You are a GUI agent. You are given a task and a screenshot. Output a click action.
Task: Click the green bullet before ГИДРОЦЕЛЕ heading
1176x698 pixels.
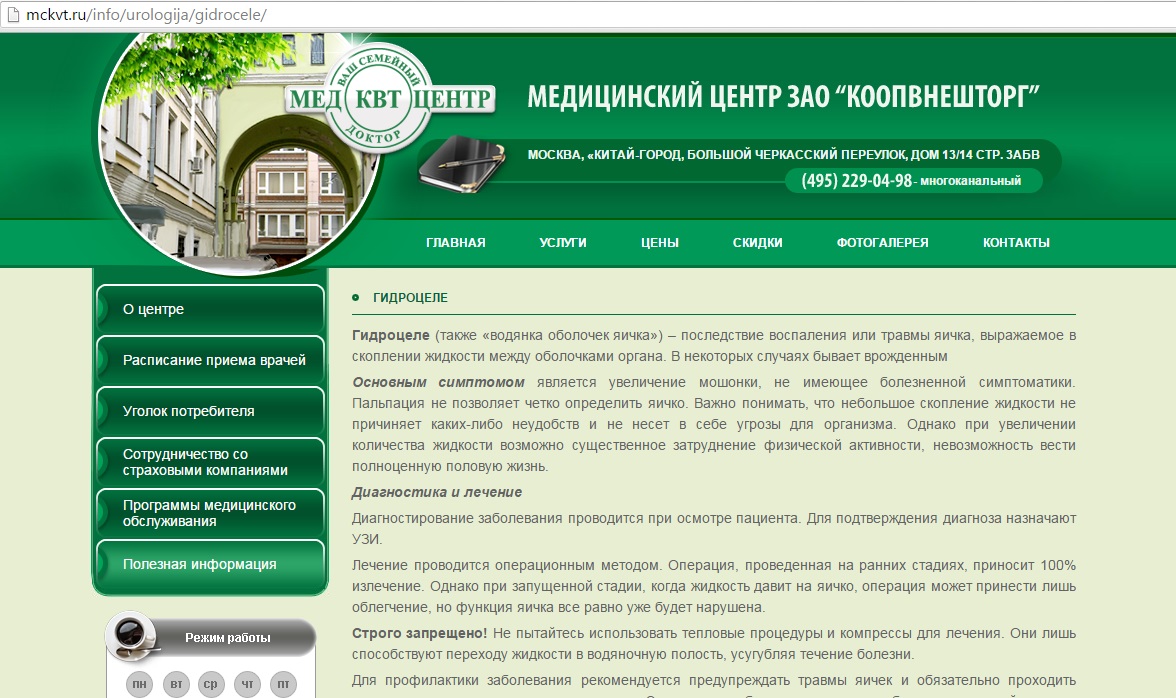pos(356,298)
